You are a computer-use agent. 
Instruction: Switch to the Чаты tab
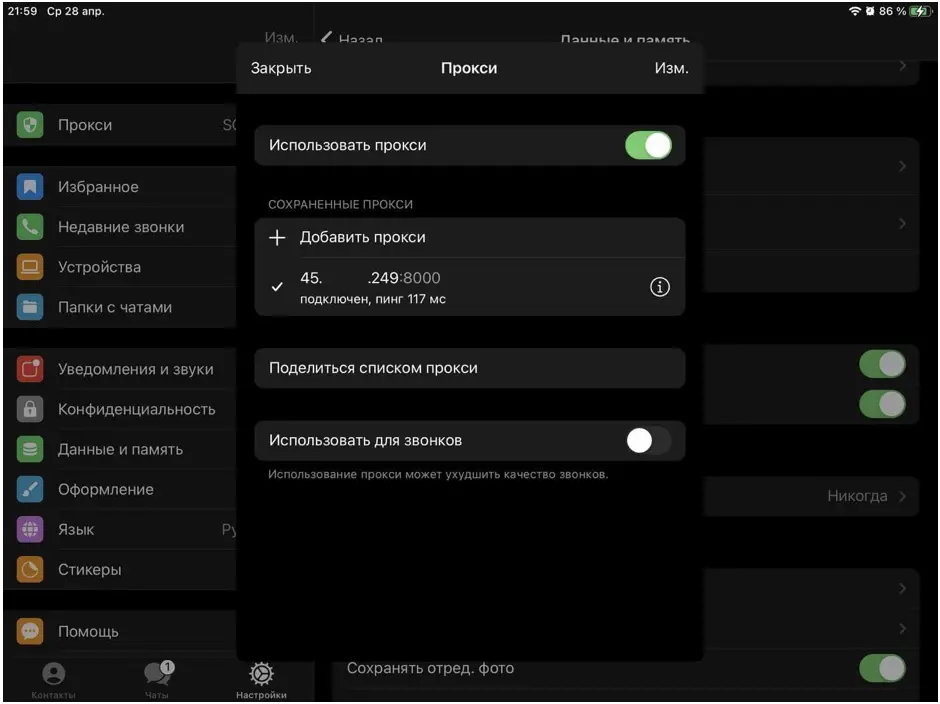pyautogui.click(x=157, y=678)
